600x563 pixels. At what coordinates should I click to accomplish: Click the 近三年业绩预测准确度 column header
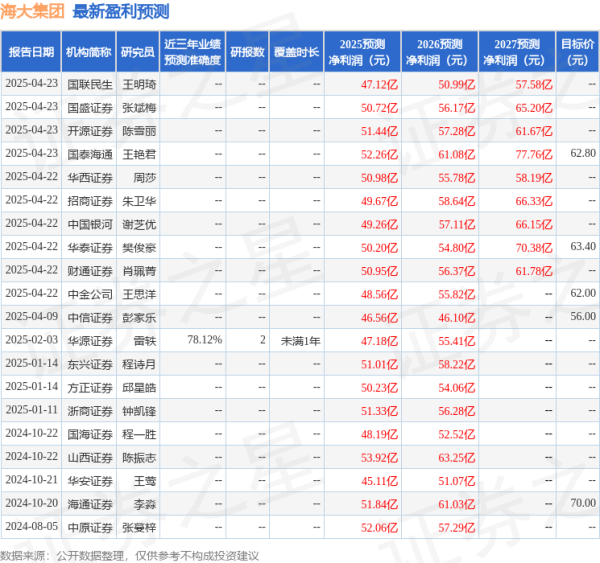click(192, 52)
